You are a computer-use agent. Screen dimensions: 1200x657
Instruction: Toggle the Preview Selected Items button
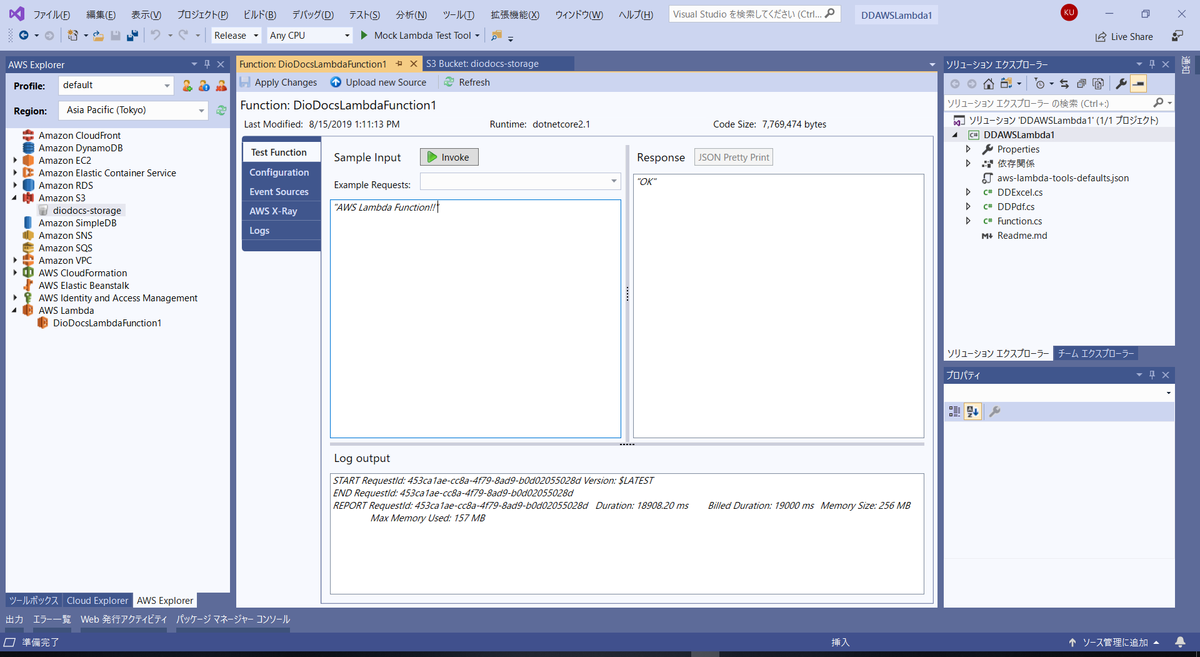pos(1138,84)
